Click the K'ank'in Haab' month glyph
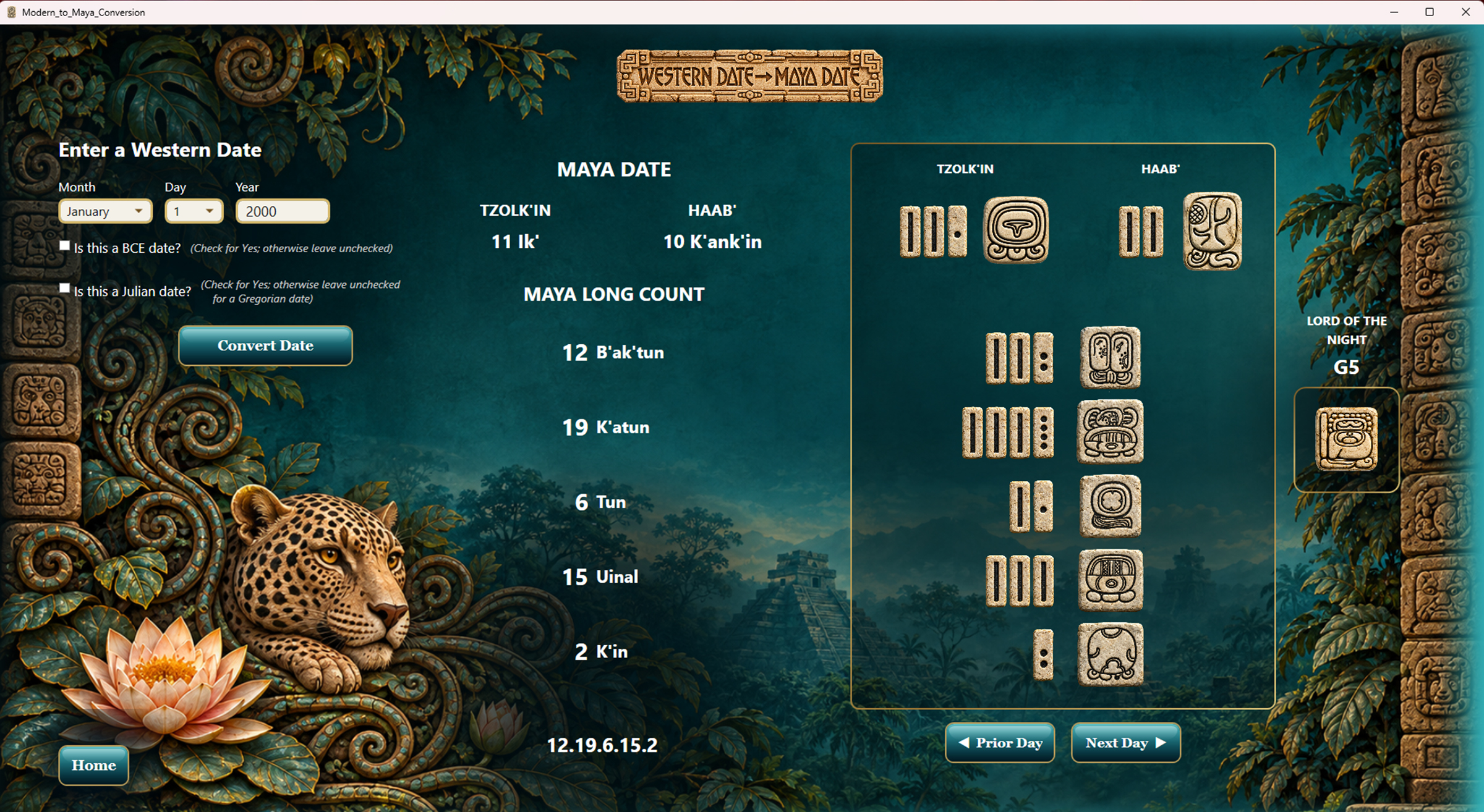 pos(1212,231)
